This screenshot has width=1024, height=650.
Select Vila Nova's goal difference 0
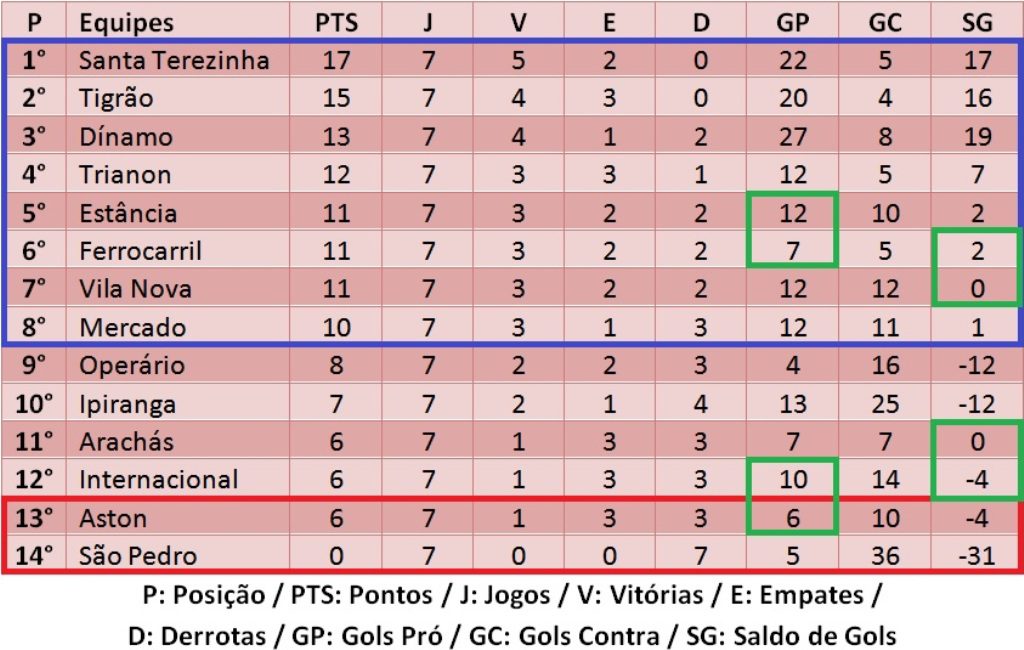977,289
